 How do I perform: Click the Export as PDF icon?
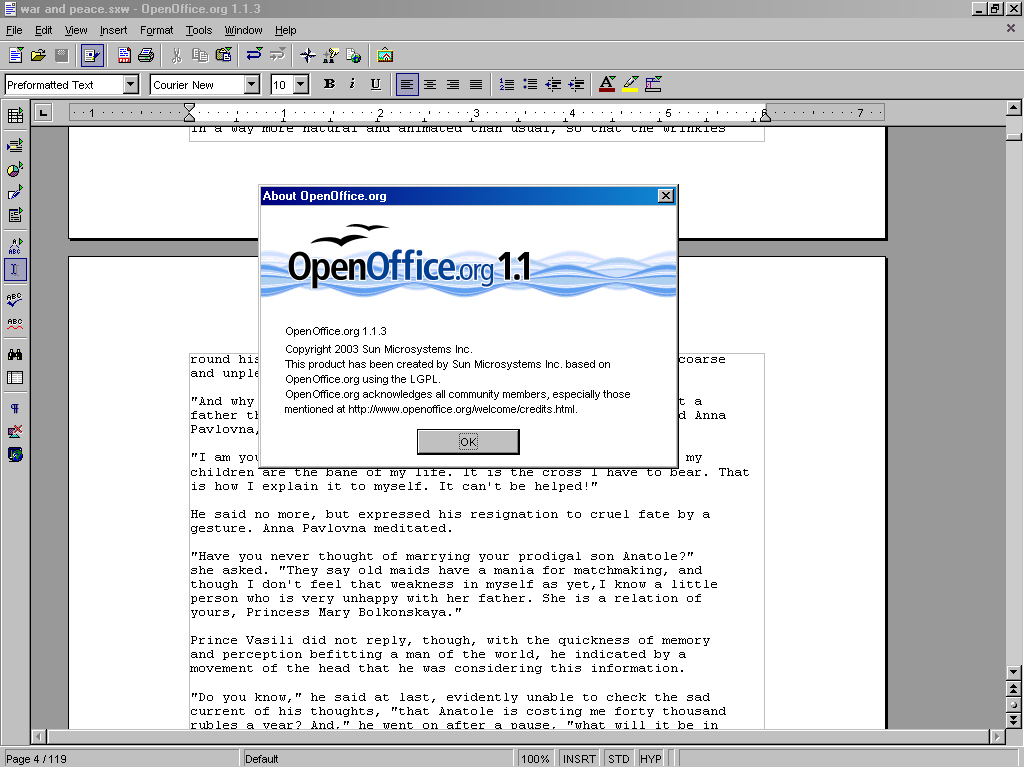(124, 55)
